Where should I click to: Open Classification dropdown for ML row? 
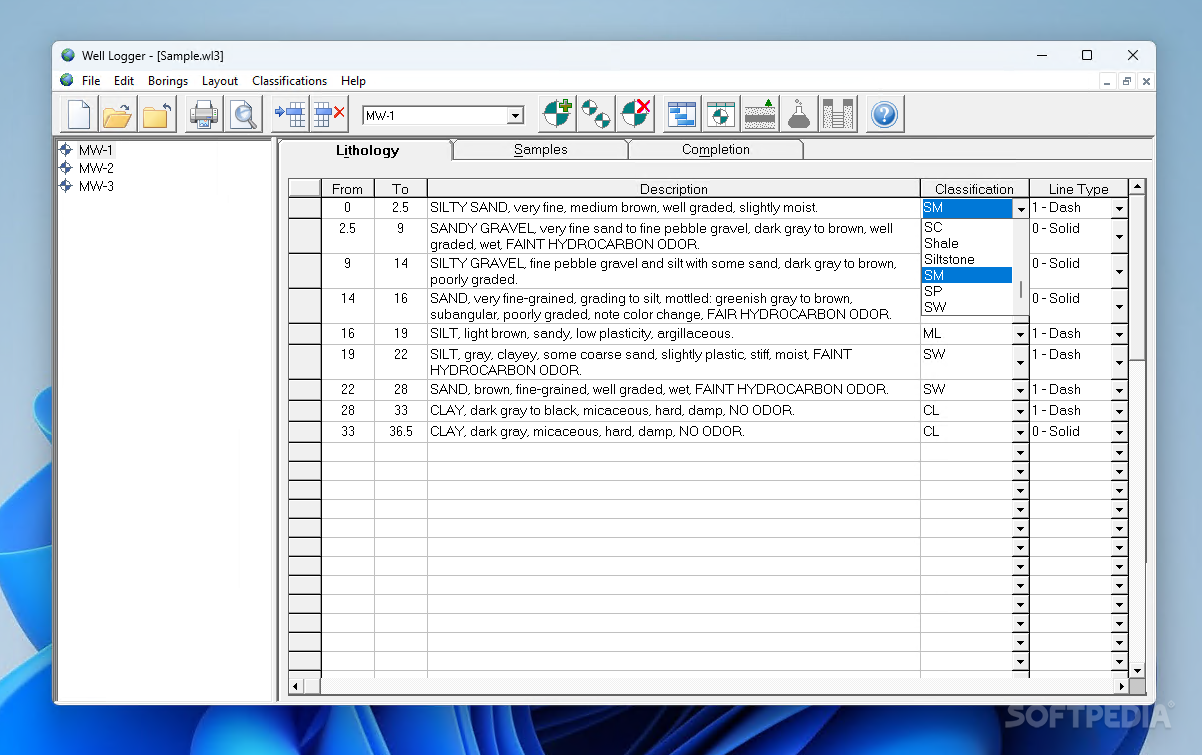pyautogui.click(x=1020, y=335)
